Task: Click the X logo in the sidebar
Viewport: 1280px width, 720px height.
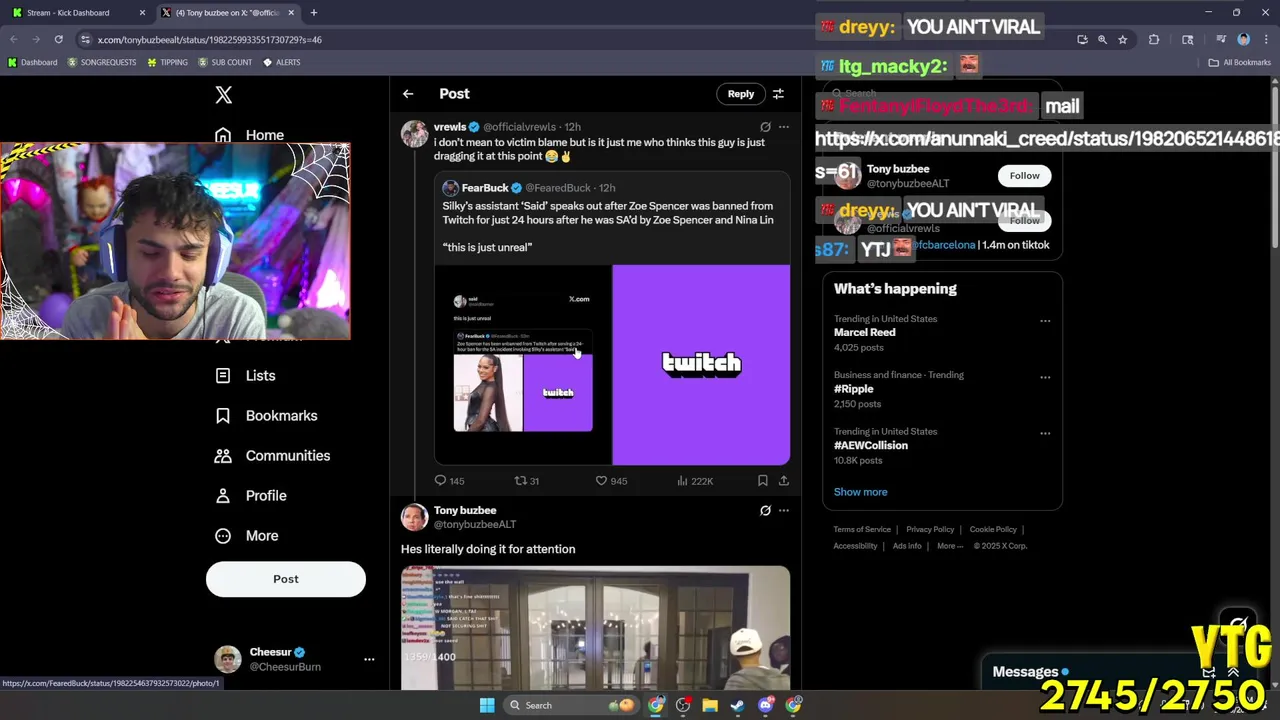Action: point(223,95)
